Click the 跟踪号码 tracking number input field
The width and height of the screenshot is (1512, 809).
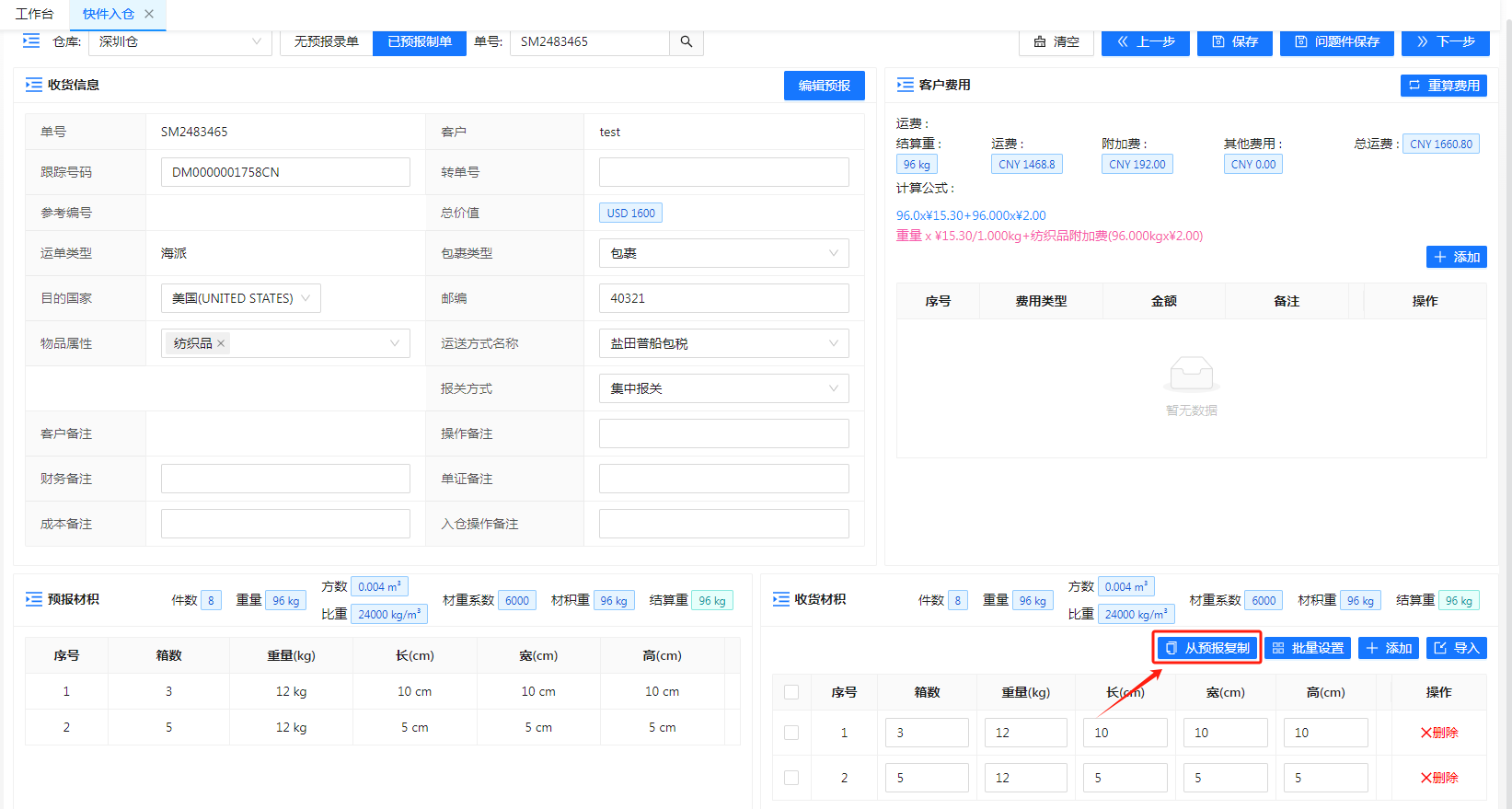pyautogui.click(x=285, y=172)
